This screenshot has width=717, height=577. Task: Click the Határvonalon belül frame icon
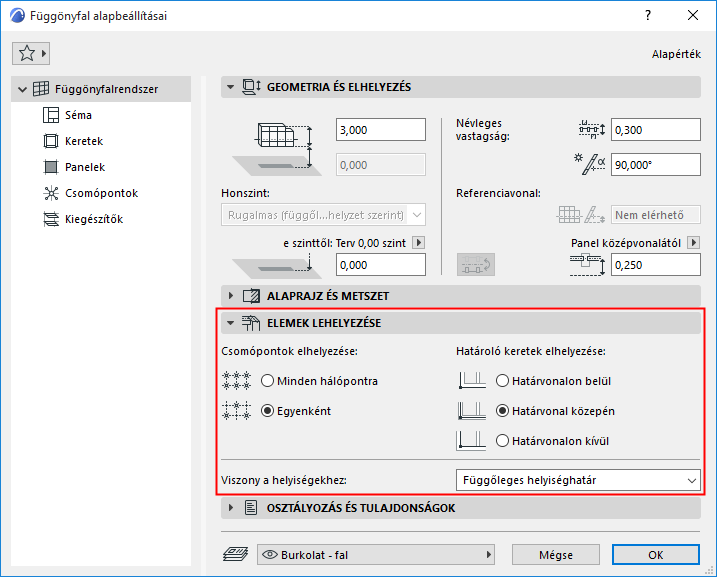click(472, 381)
